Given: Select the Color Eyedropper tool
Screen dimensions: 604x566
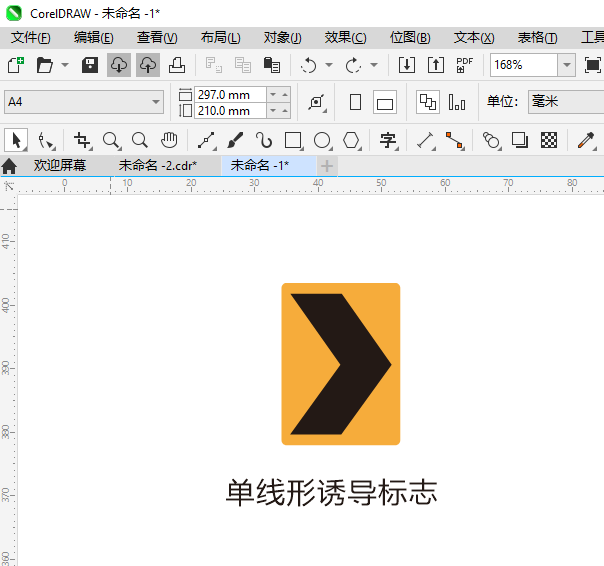Looking at the screenshot, I should coord(586,140).
